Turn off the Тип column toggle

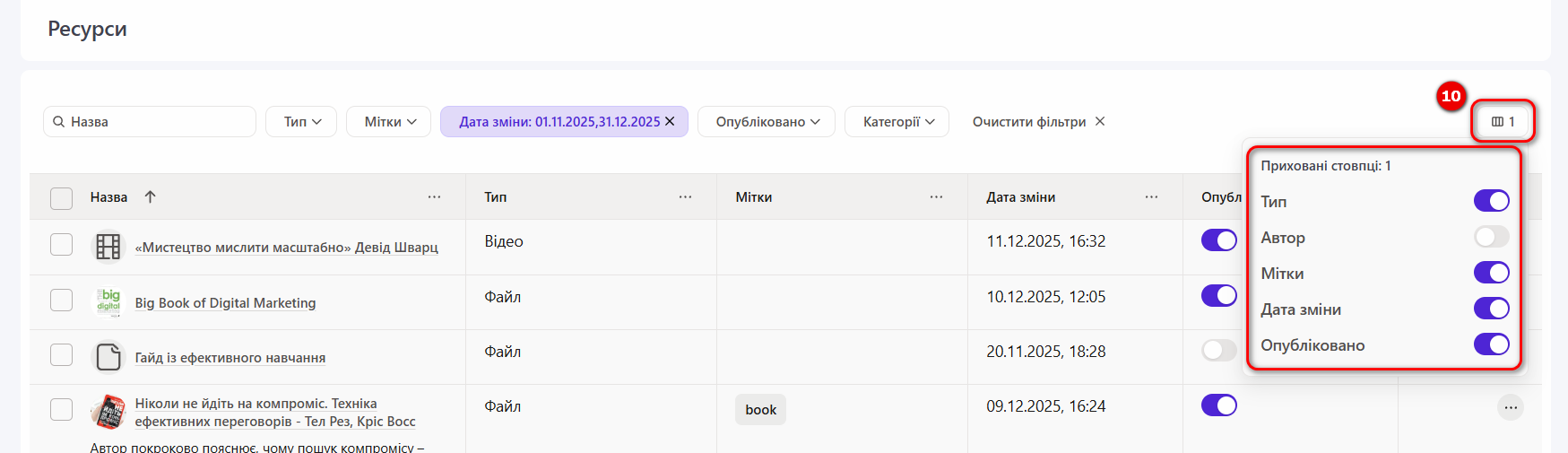coord(1491,201)
